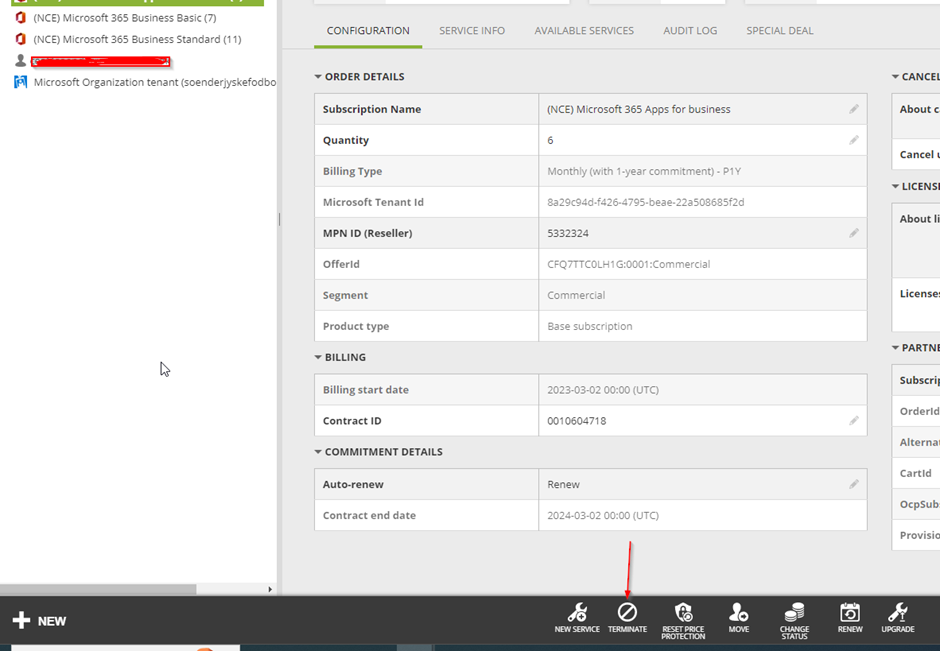Click Office icon beside Business Standard (11)
This screenshot has width=940, height=651.
20,39
